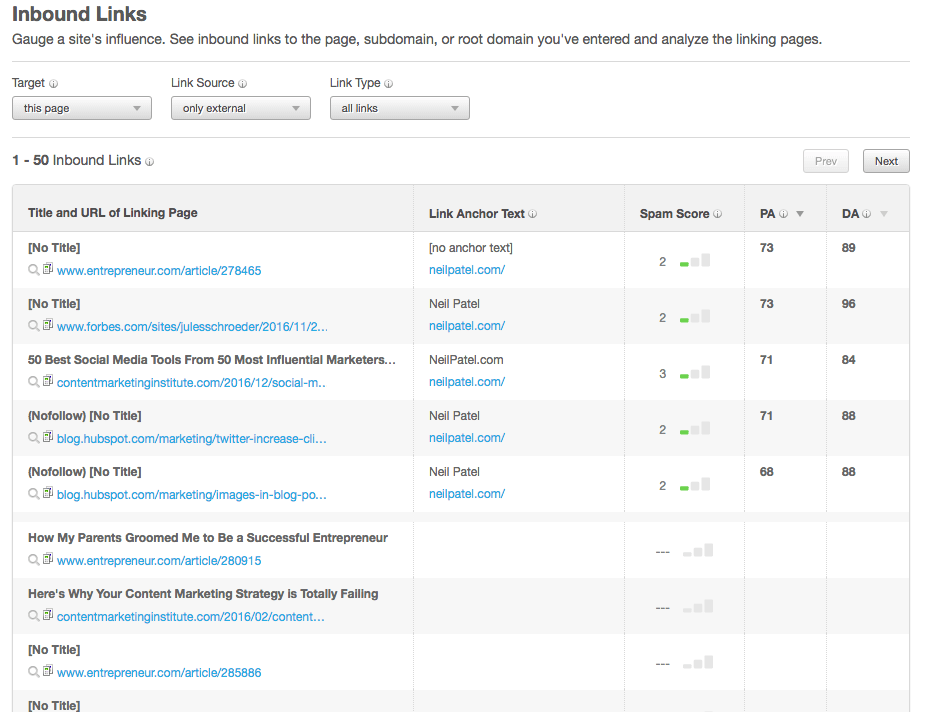
Task: Click page icon for hubspot twitter-increase row
Action: [48, 437]
